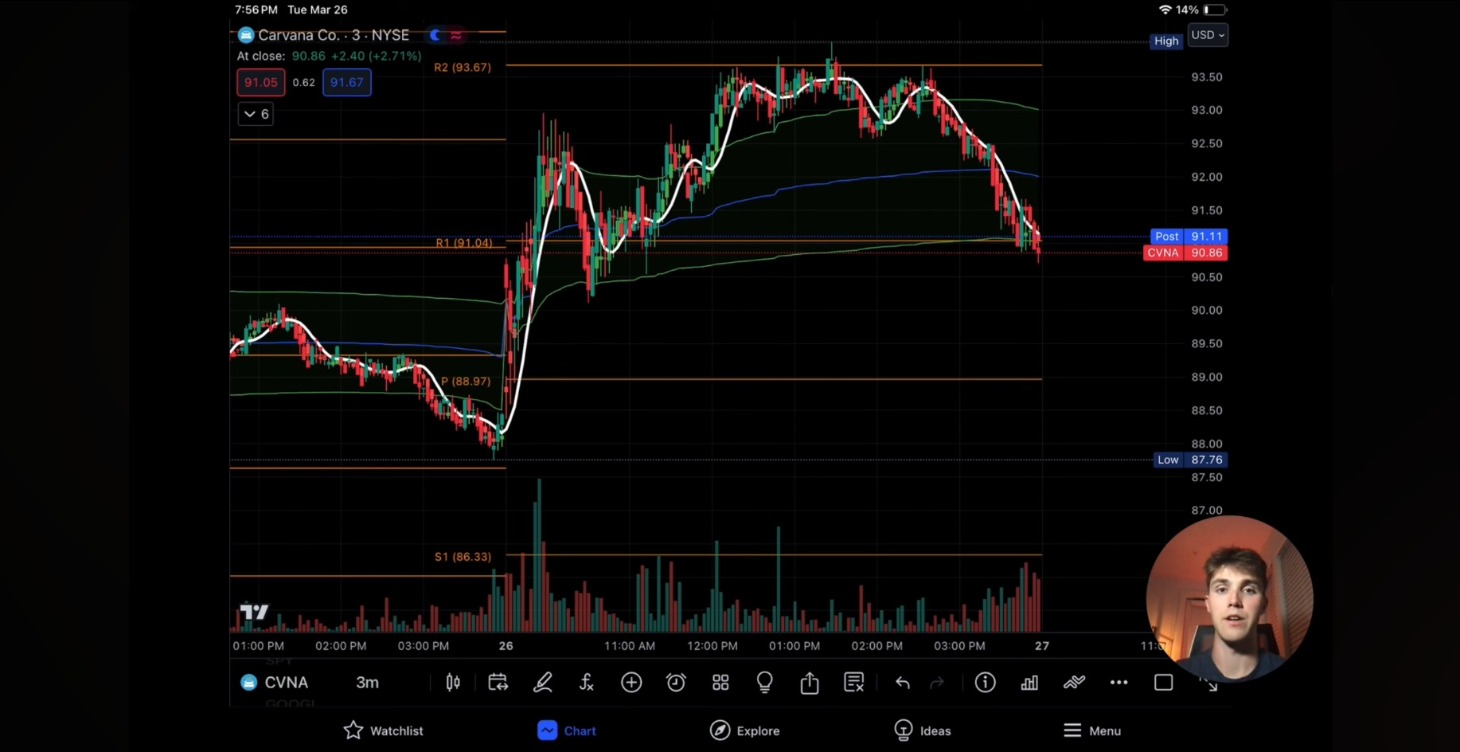Tap the At close 90.86 +2.40 text
The image size is (1460, 752).
click(x=329, y=56)
